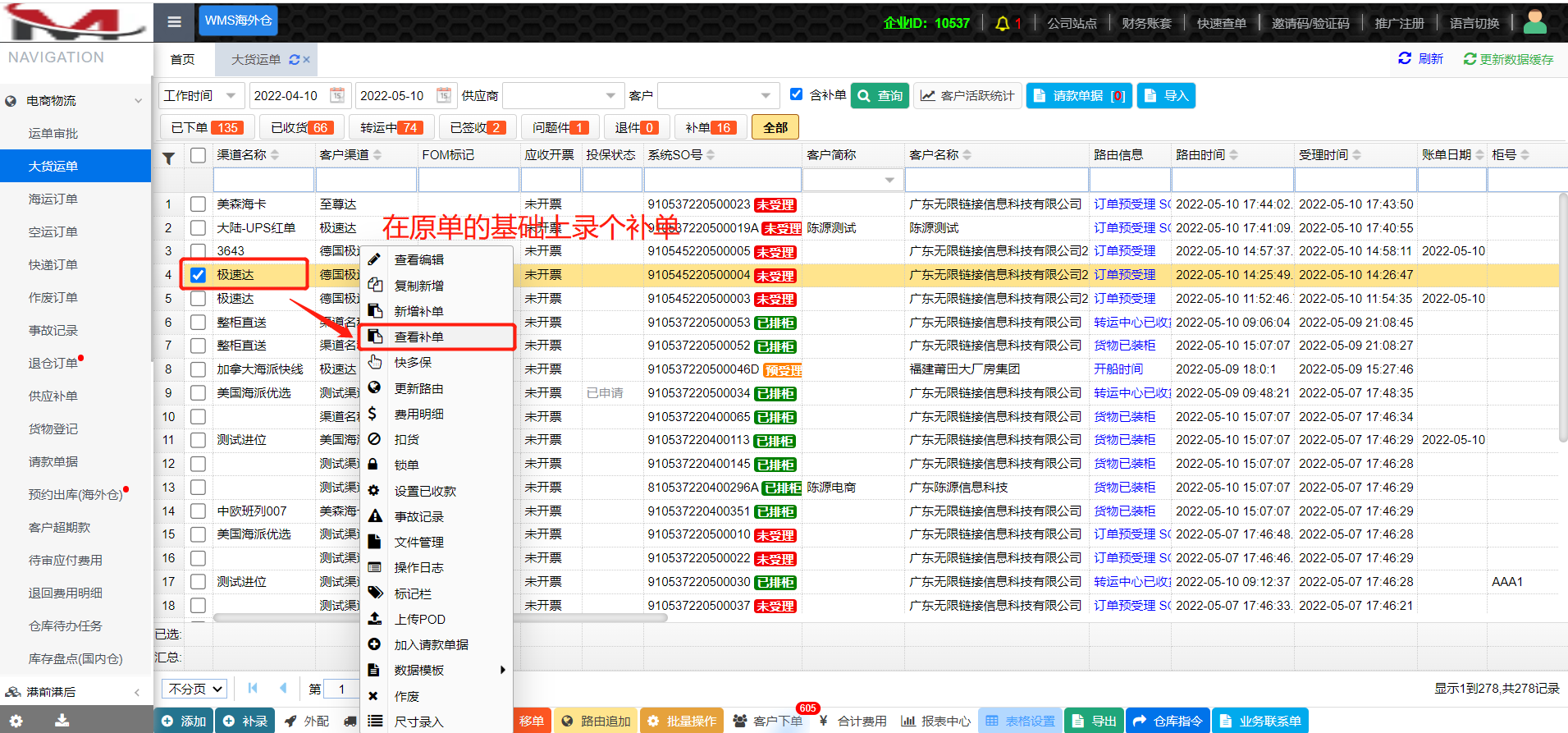Viewport: 1568px width, 733px height.
Task: Open calendar picker for start date 2022-04-10
Action: tap(337, 96)
